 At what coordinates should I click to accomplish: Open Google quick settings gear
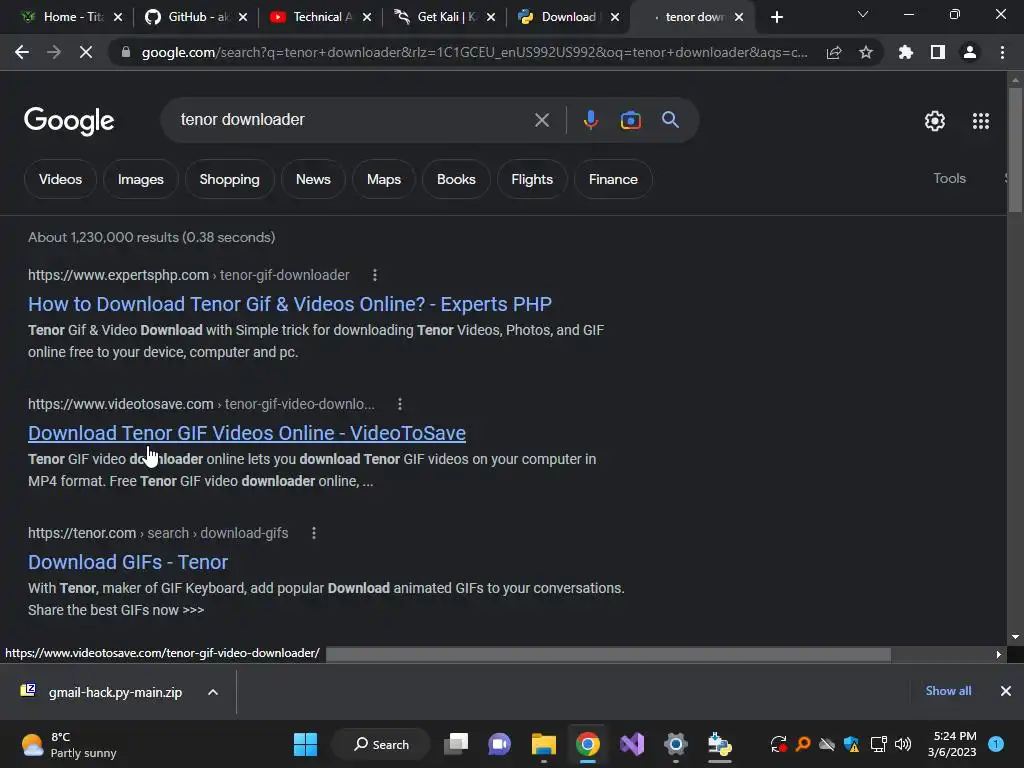[935, 121]
